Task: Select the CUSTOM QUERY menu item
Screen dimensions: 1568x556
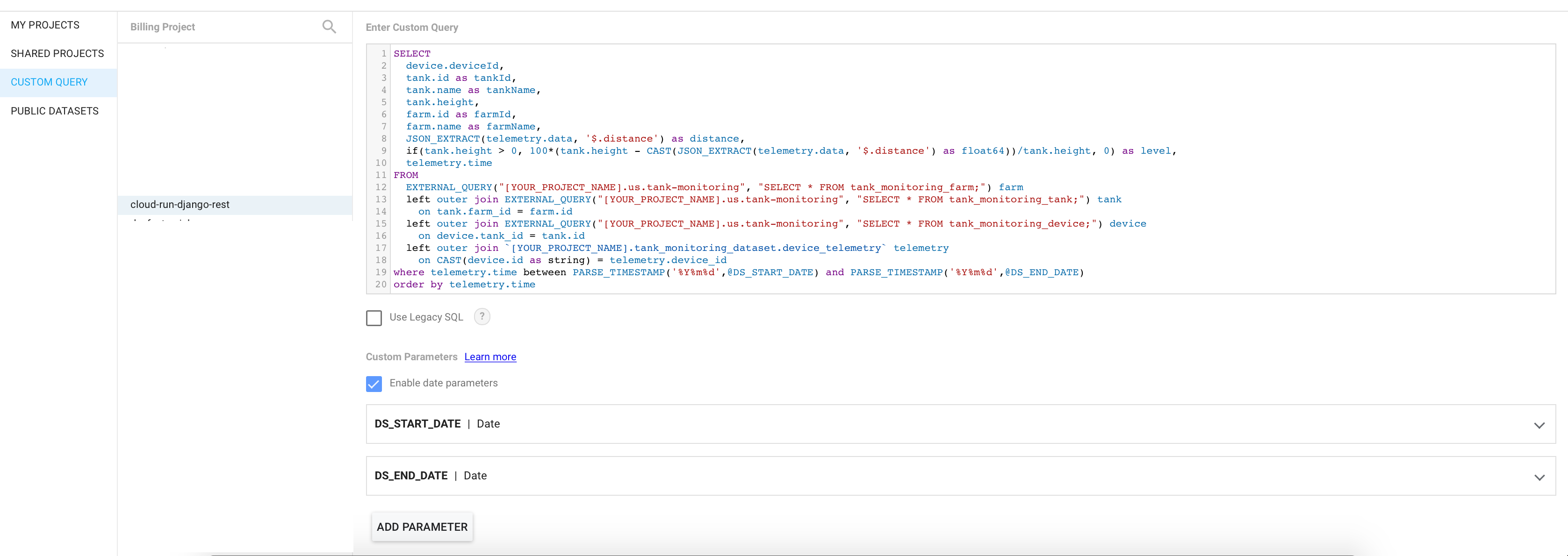Action: click(49, 82)
